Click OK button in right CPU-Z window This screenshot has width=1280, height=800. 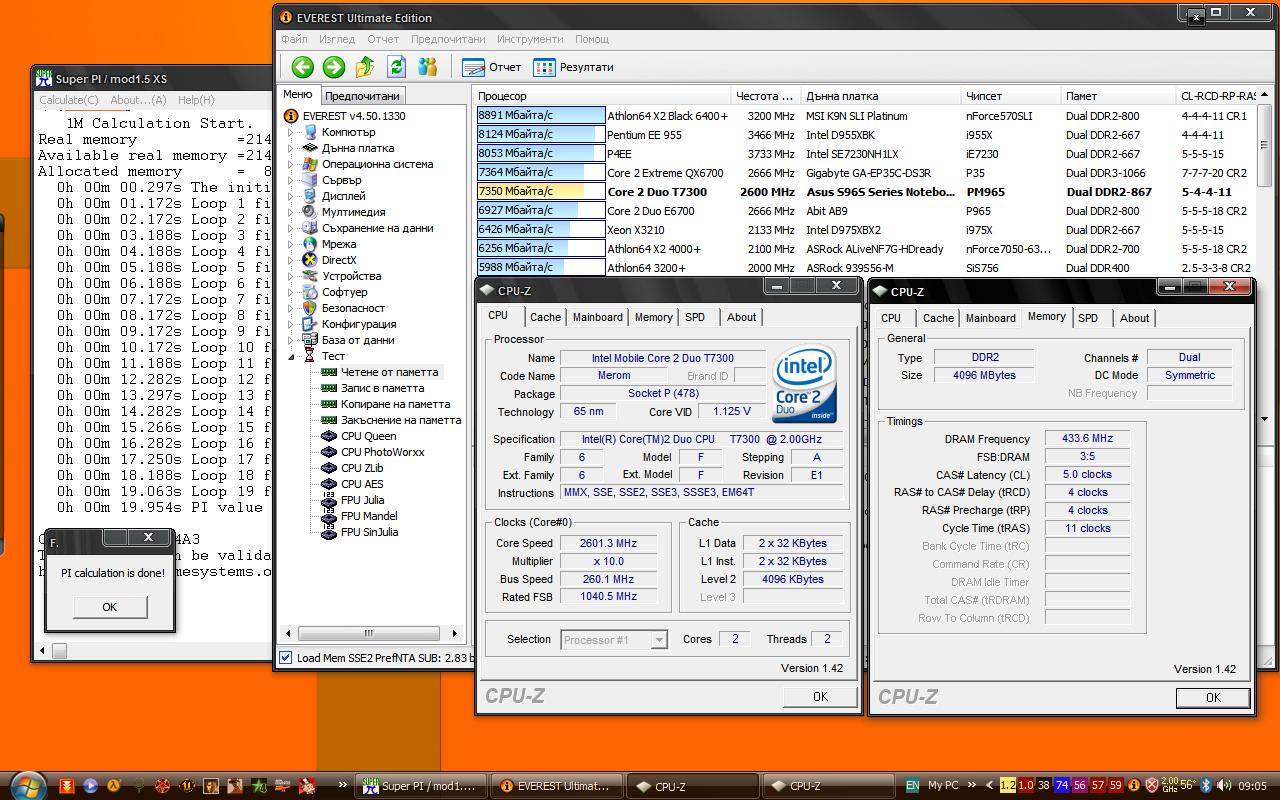(1213, 698)
